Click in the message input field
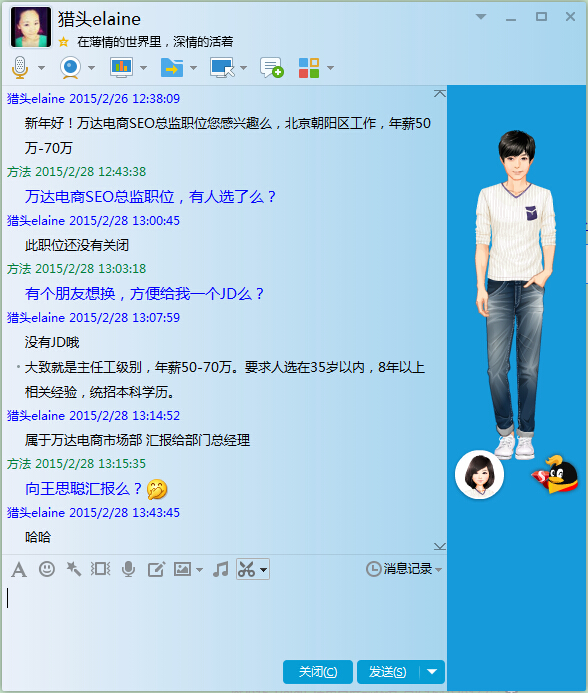The height and width of the screenshot is (693, 588). click(224, 619)
